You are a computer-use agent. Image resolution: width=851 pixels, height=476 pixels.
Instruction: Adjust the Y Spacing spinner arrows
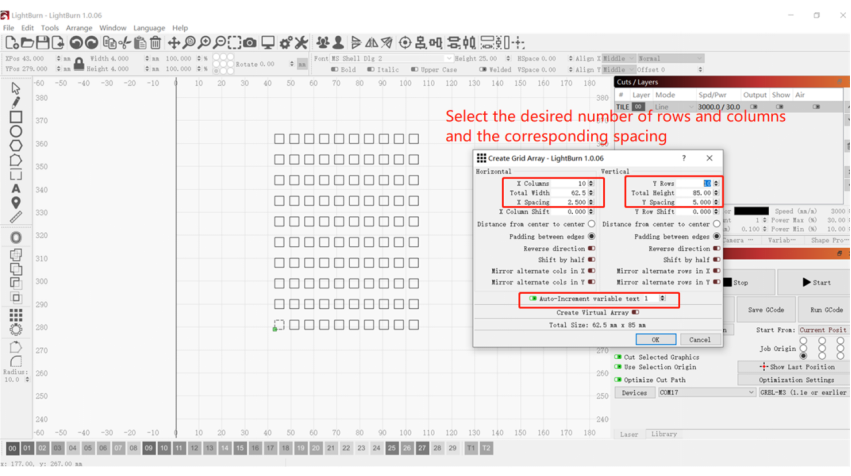716,202
